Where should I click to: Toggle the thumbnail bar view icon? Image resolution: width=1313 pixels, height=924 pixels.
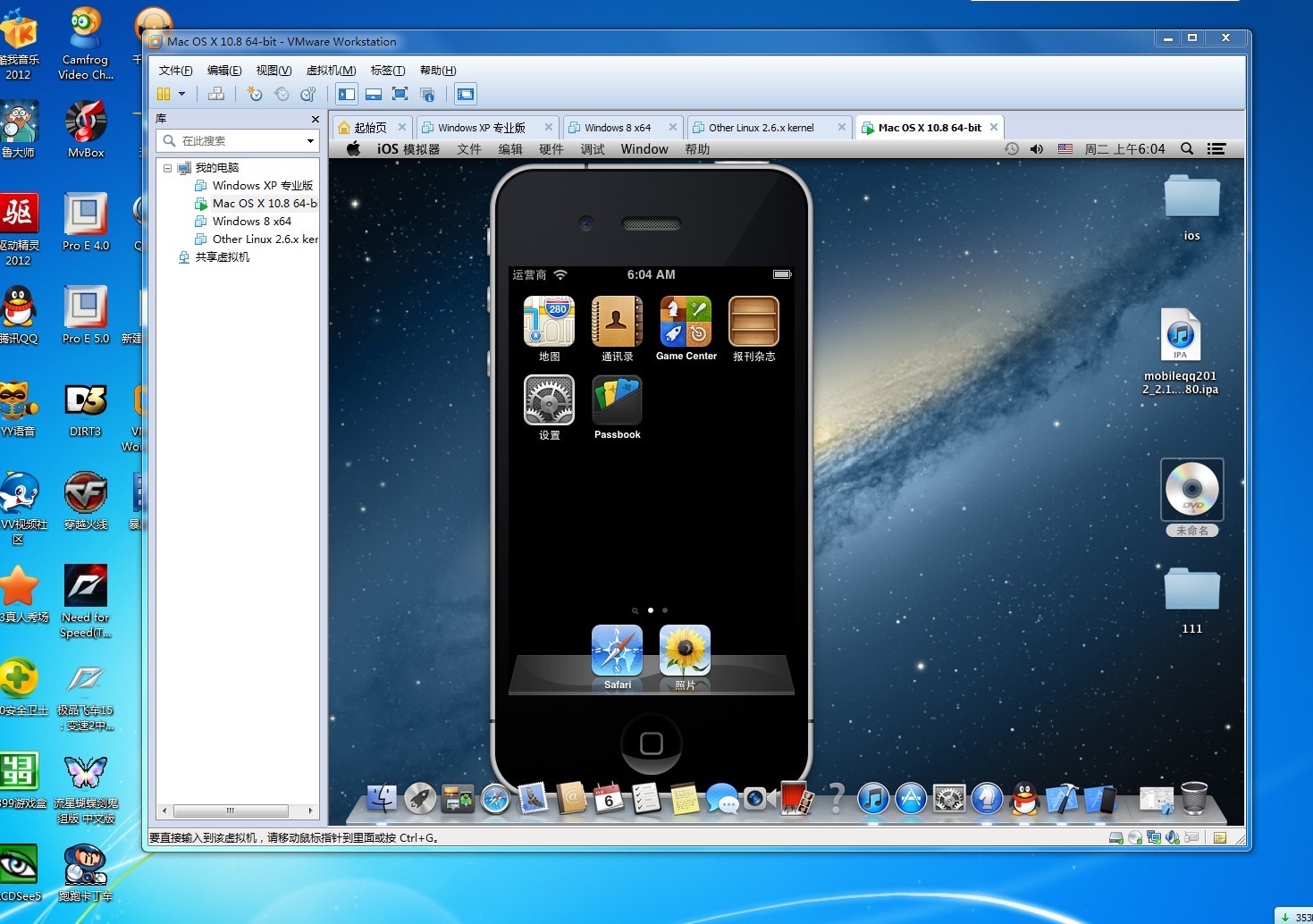click(x=374, y=94)
